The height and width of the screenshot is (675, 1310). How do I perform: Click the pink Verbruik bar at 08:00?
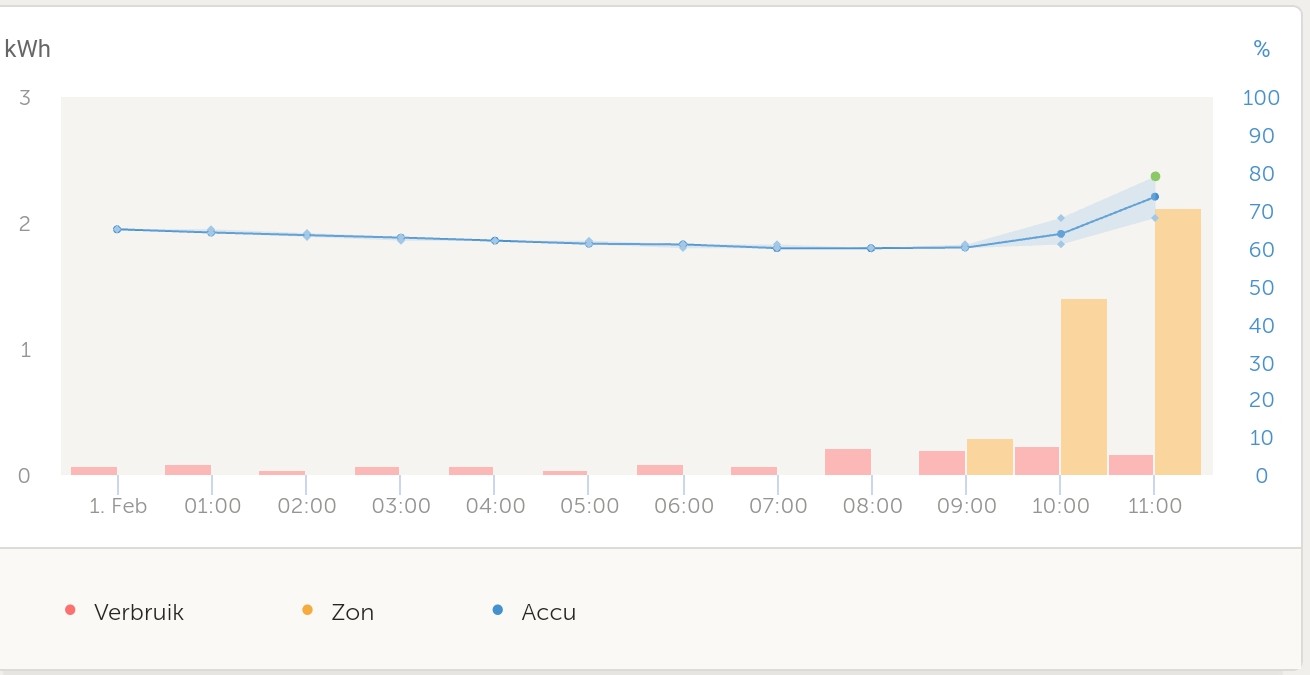[x=848, y=462]
